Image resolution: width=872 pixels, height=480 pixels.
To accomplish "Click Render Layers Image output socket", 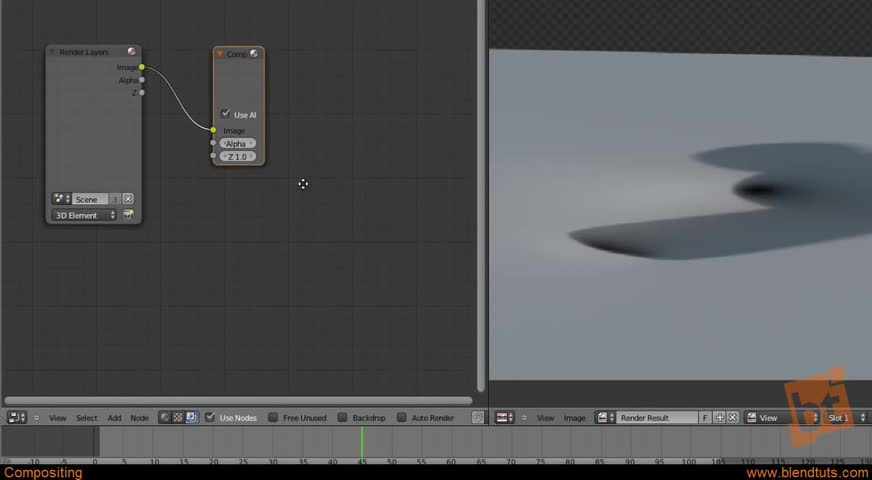I will point(142,67).
